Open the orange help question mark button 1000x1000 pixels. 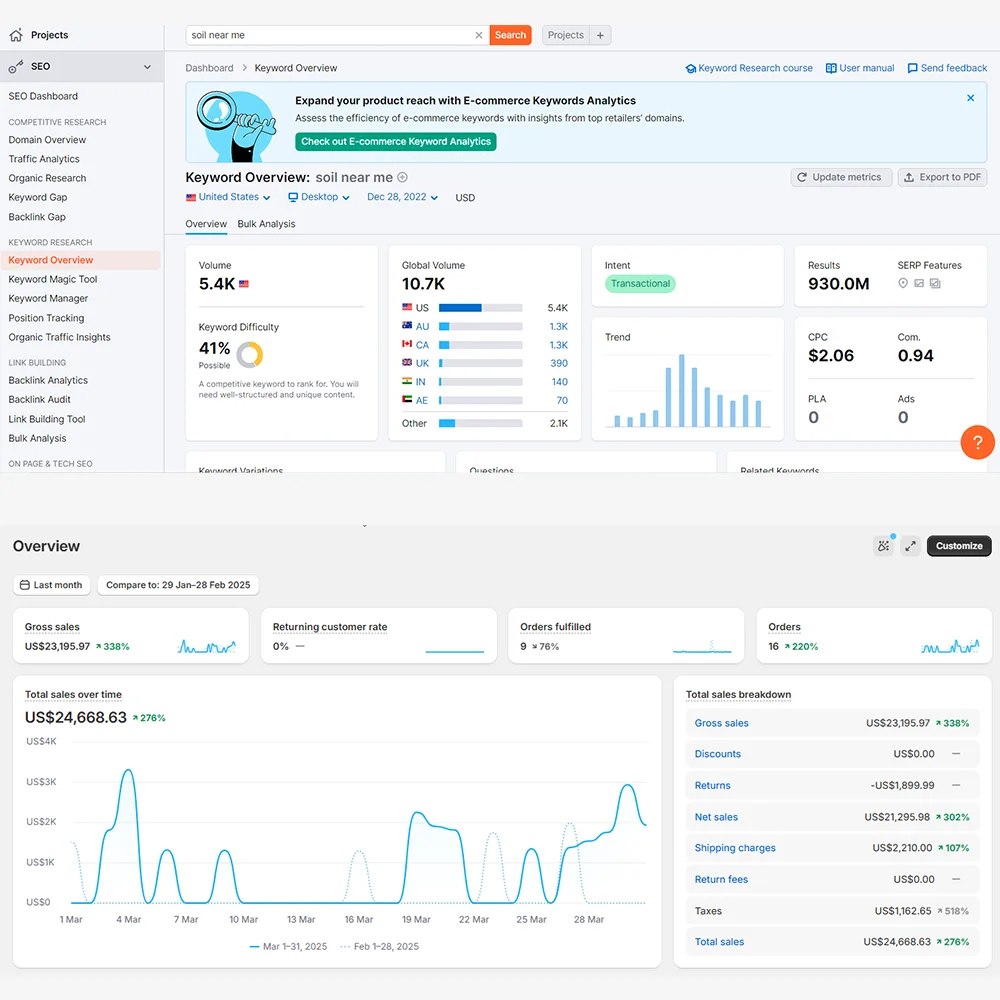coord(977,442)
